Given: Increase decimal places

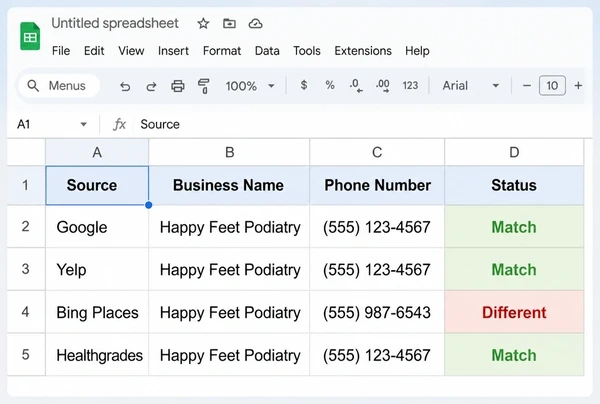Looking at the screenshot, I should coord(383,86).
